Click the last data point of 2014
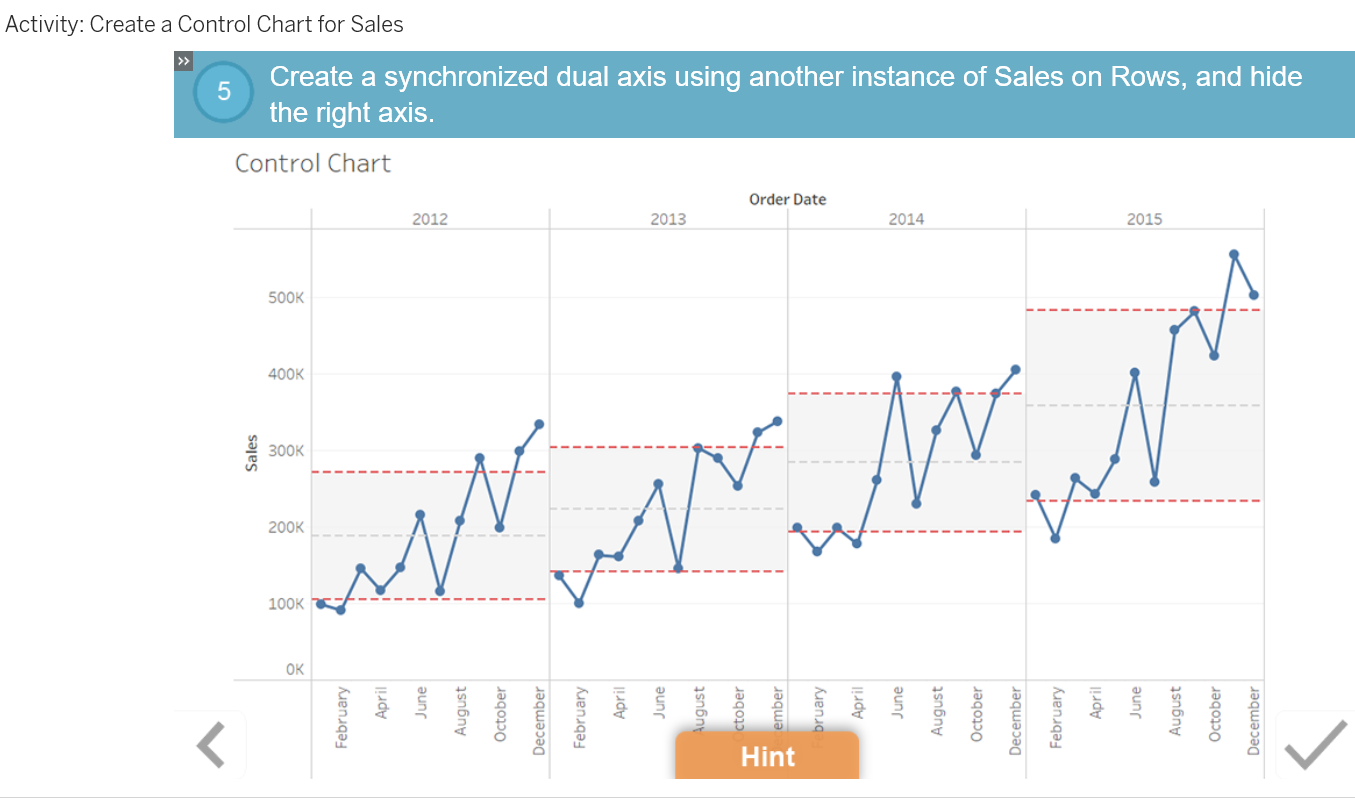The width and height of the screenshot is (1355, 798). pyautogui.click(x=1015, y=369)
